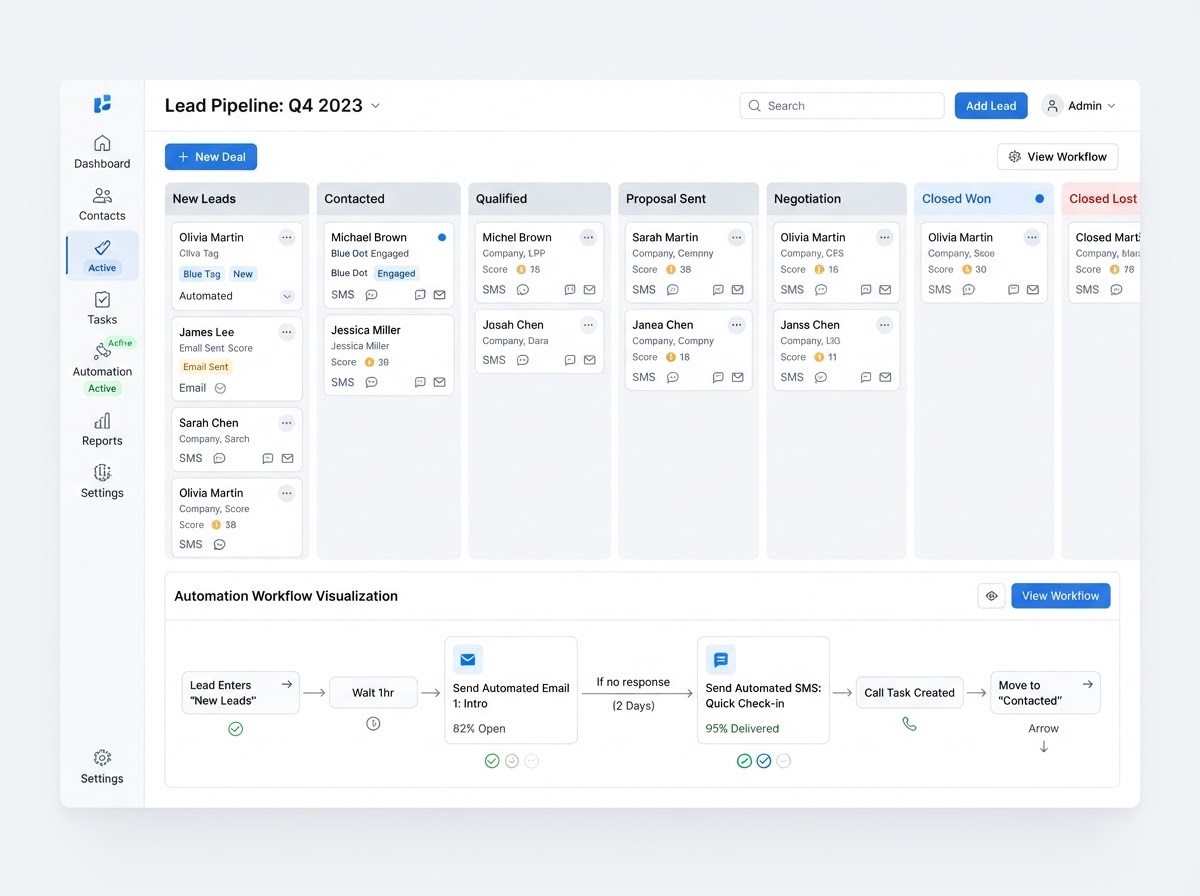Select the Proposal Sent column header
Image resolution: width=1200 pixels, height=896 pixels.
[688, 199]
